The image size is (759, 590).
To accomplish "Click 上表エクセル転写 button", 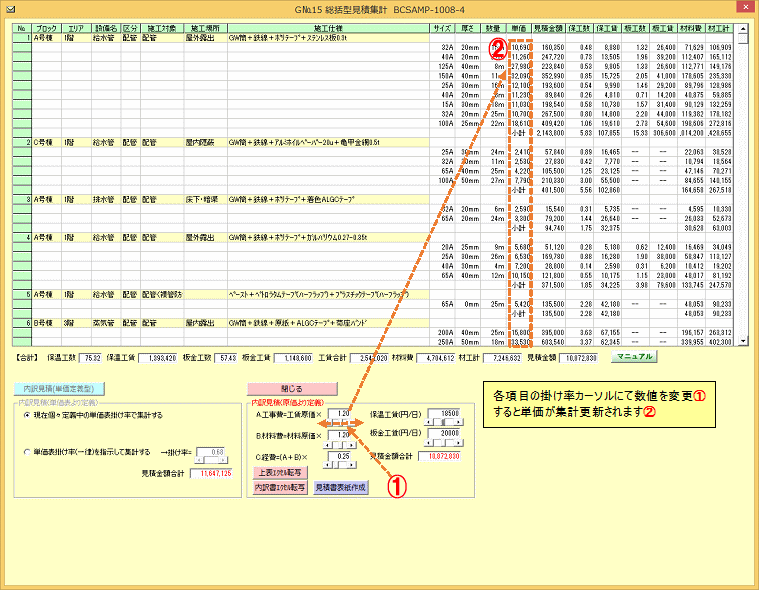I will pyautogui.click(x=279, y=473).
